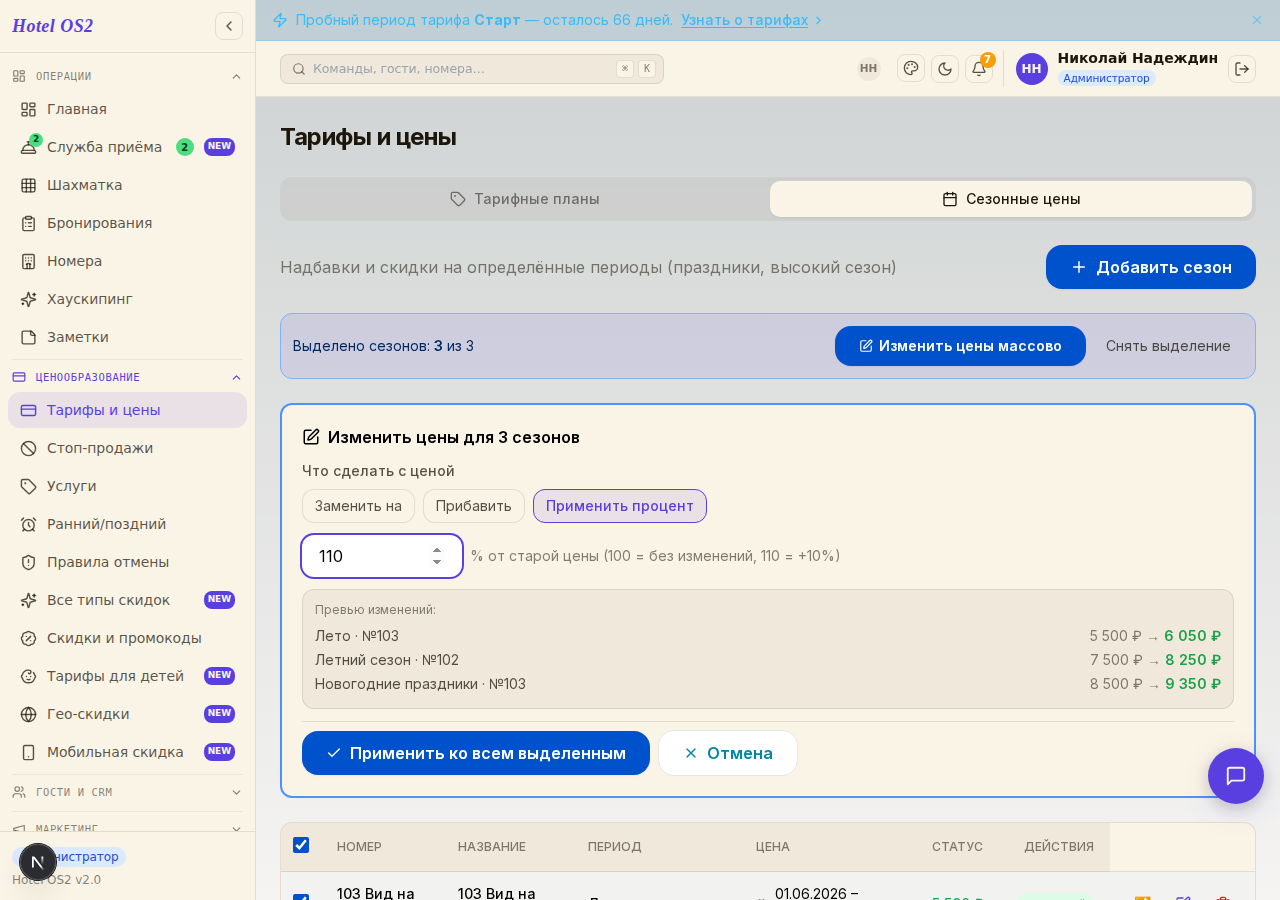The height and width of the screenshot is (900, 1280).
Task: Click the logout icon next to profile
Action: pos(1242,68)
